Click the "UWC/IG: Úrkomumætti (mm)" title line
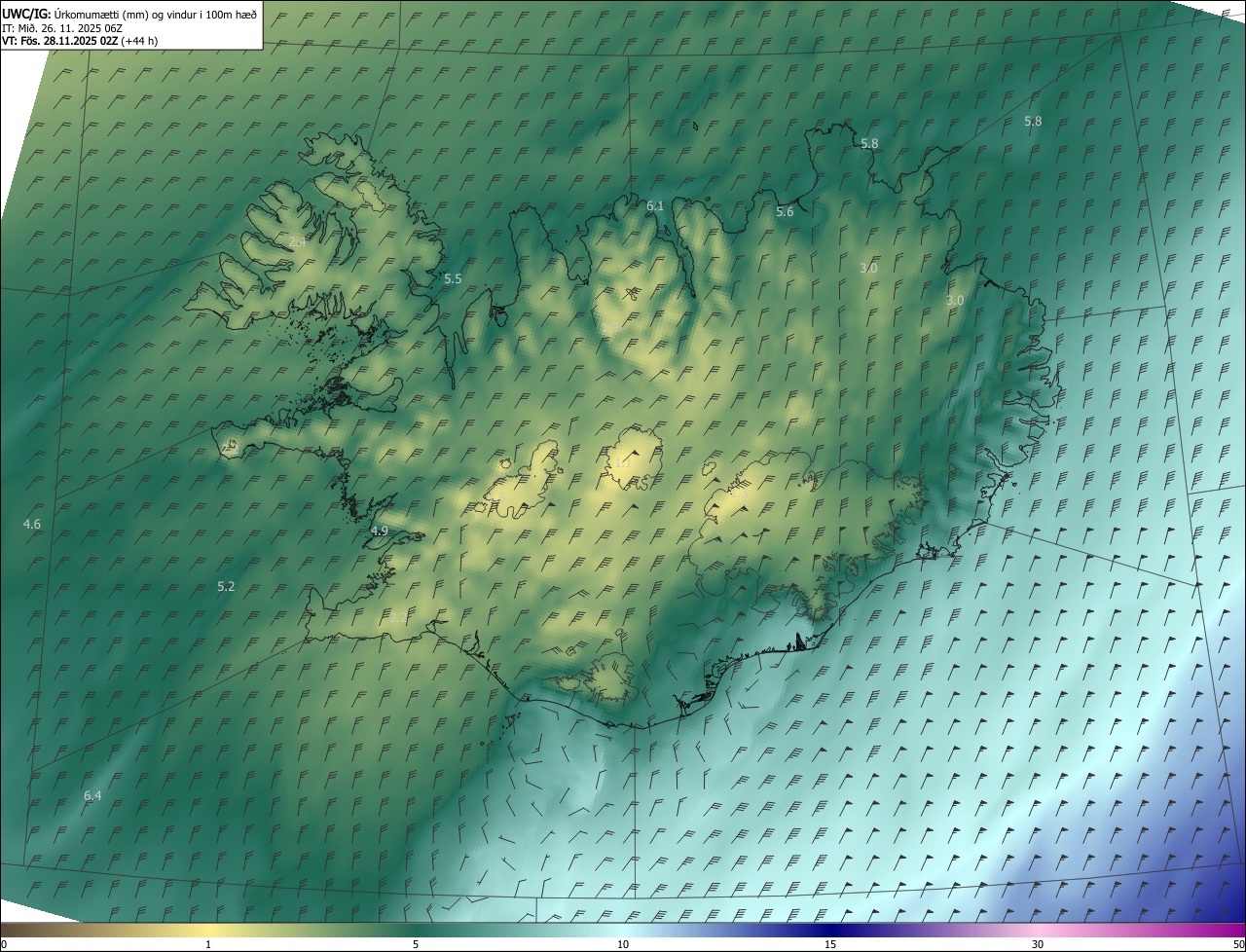The width and height of the screenshot is (1246, 952). tap(129, 14)
